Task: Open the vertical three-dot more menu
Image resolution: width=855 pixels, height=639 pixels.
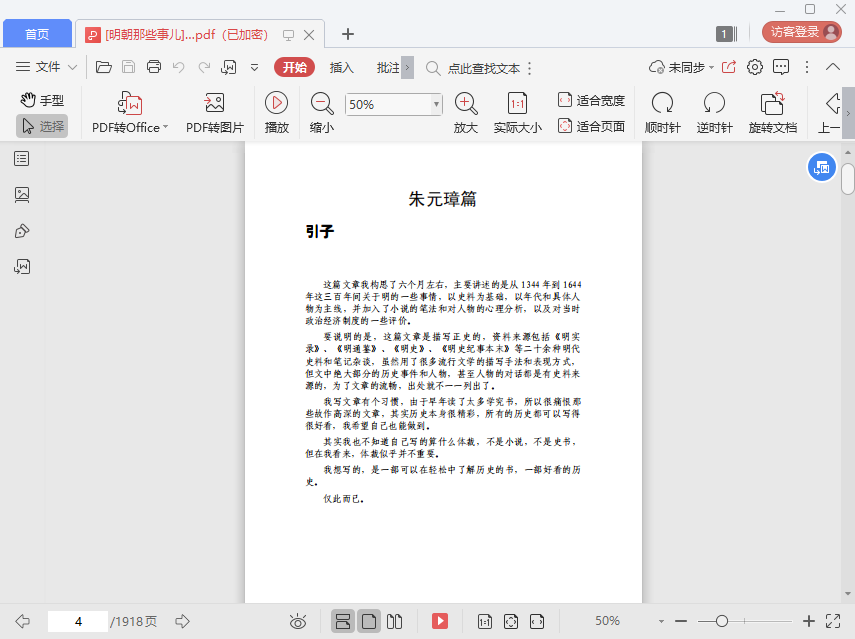Action: coord(807,67)
